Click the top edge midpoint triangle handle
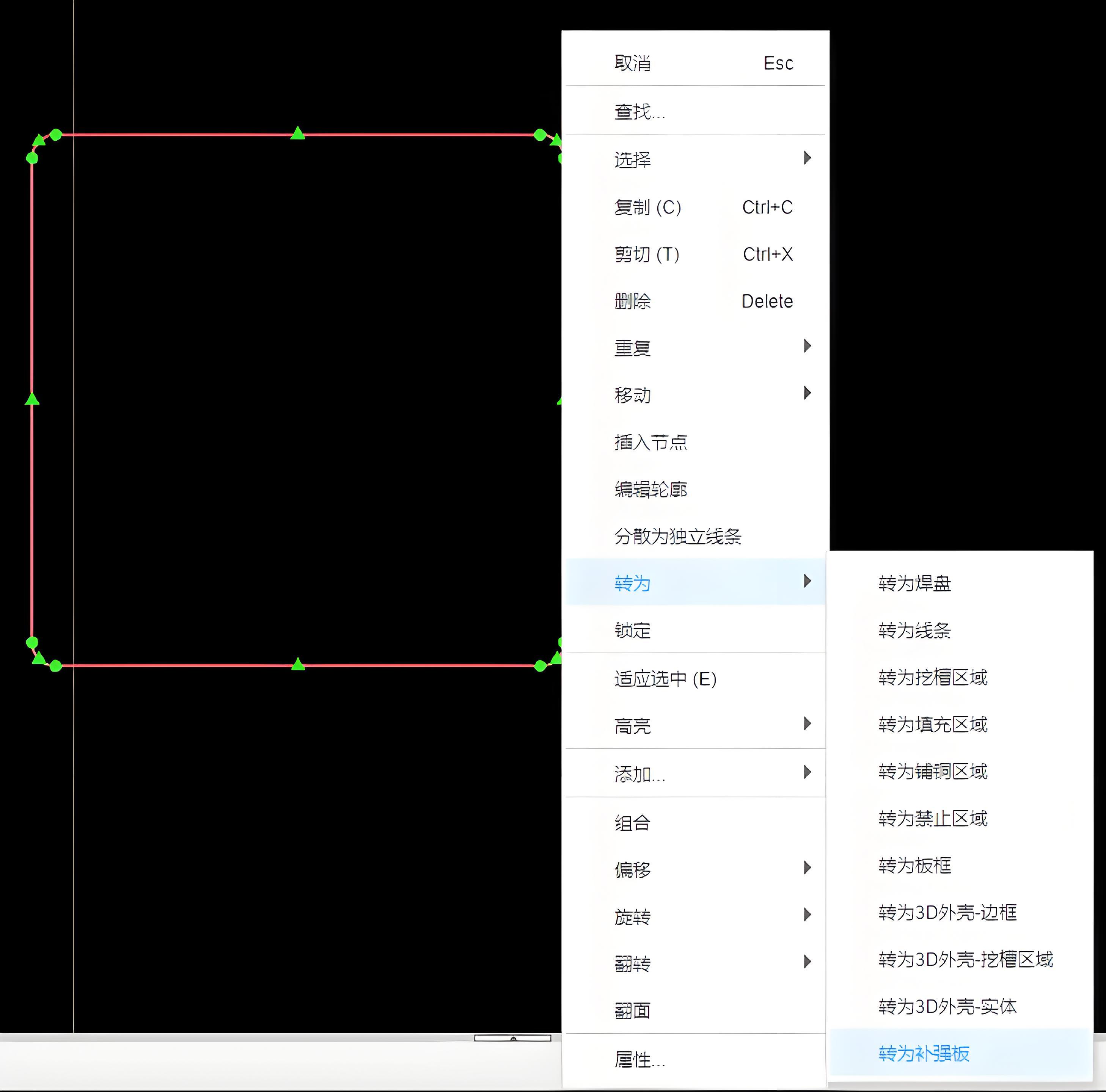Image resolution: width=1106 pixels, height=1092 pixels. pyautogui.click(x=298, y=133)
